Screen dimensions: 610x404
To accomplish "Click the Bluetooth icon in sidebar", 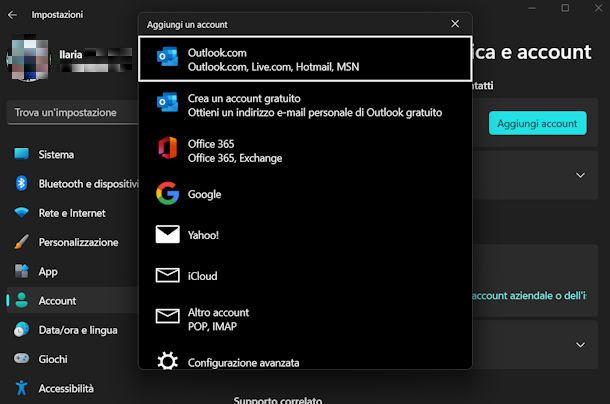I will click(21, 183).
